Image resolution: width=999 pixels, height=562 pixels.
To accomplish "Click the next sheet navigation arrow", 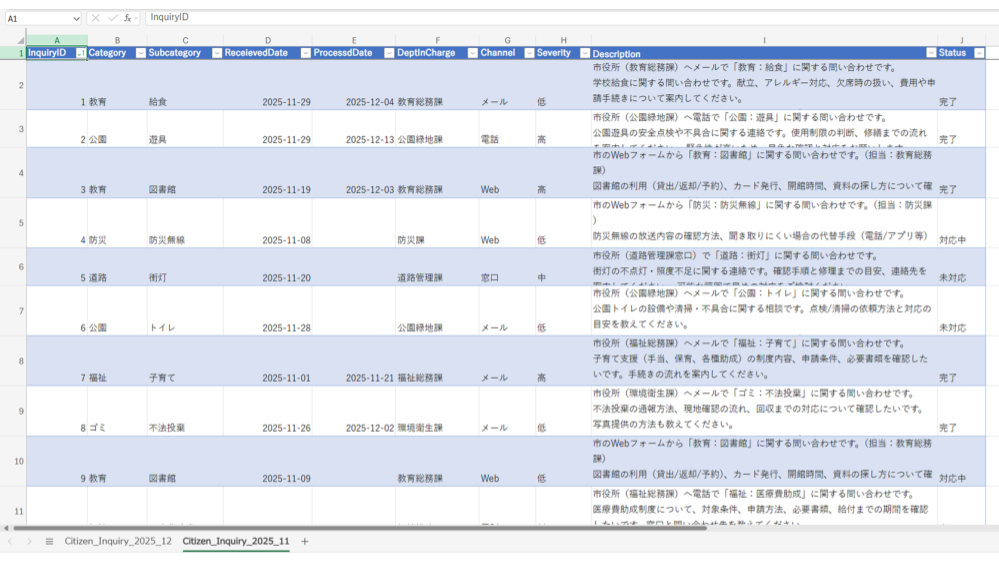I will [29, 541].
